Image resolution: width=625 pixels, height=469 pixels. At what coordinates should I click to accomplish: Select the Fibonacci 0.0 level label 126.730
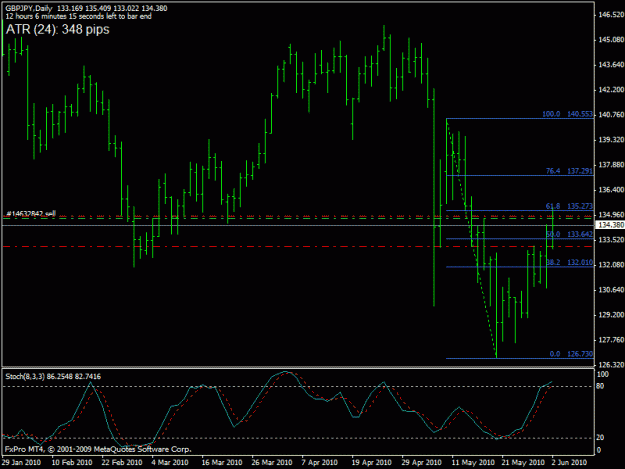click(571, 354)
